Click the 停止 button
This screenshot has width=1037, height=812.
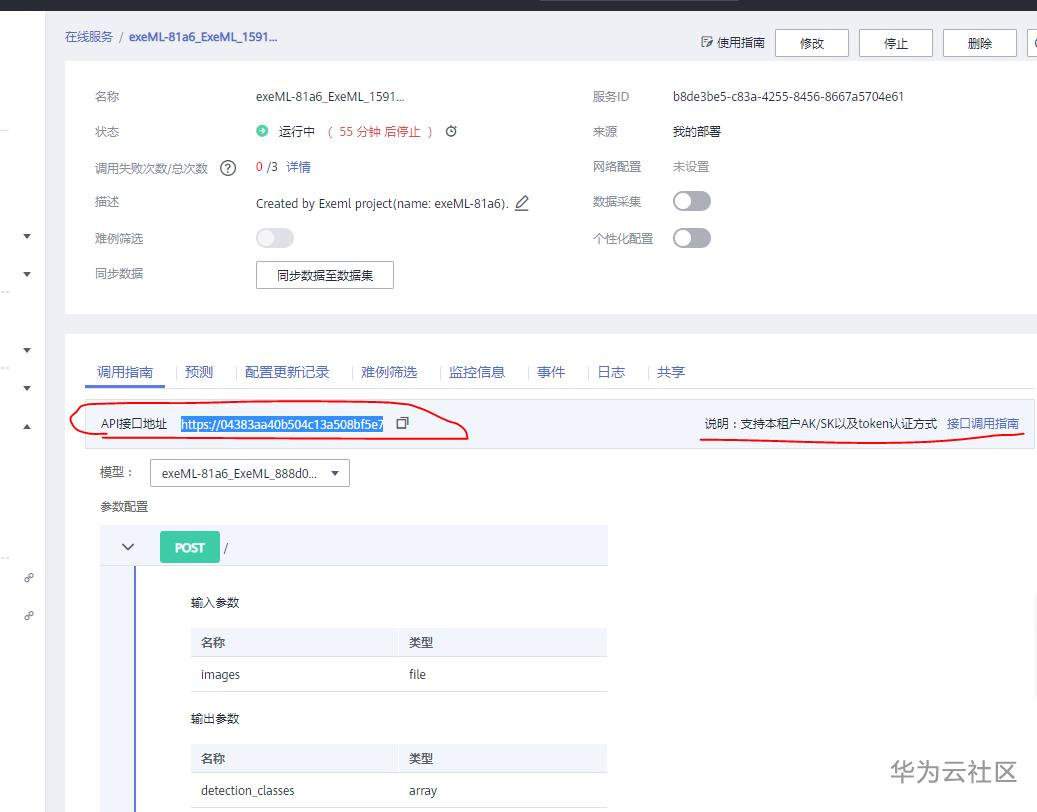pyautogui.click(x=895, y=43)
